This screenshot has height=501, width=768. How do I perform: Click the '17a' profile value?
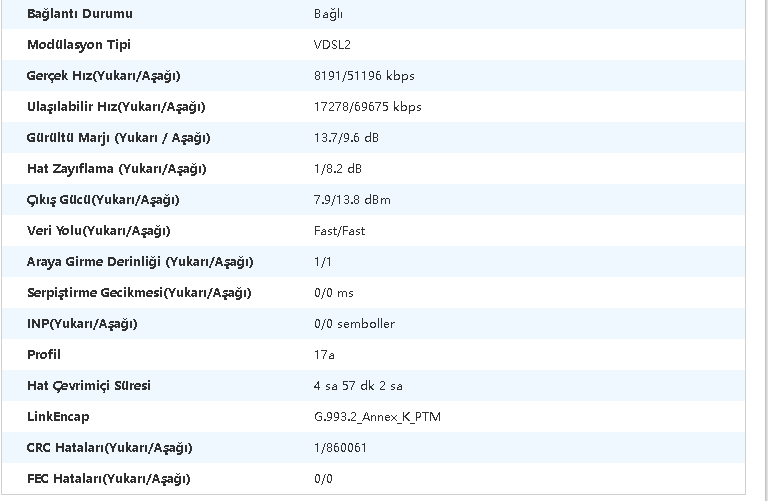point(324,355)
